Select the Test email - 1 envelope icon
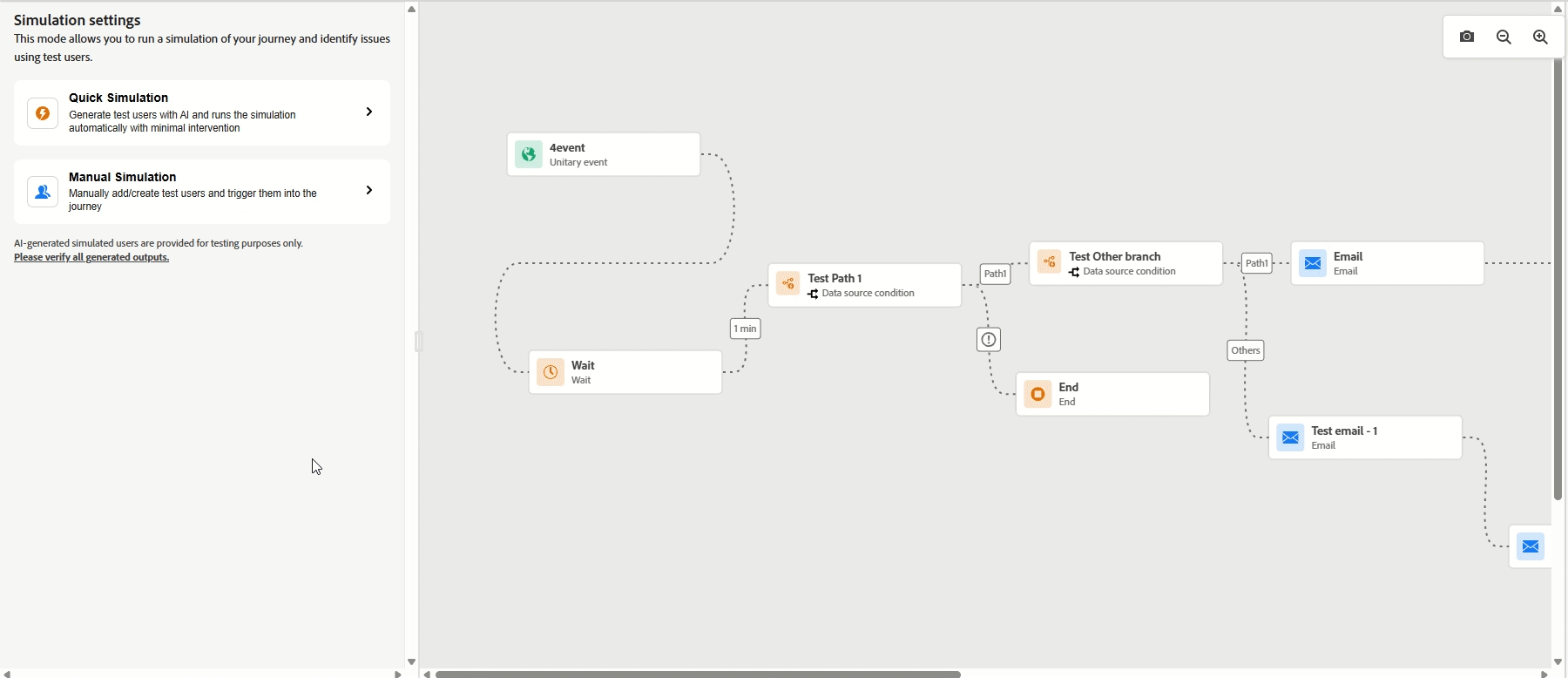 (1291, 437)
